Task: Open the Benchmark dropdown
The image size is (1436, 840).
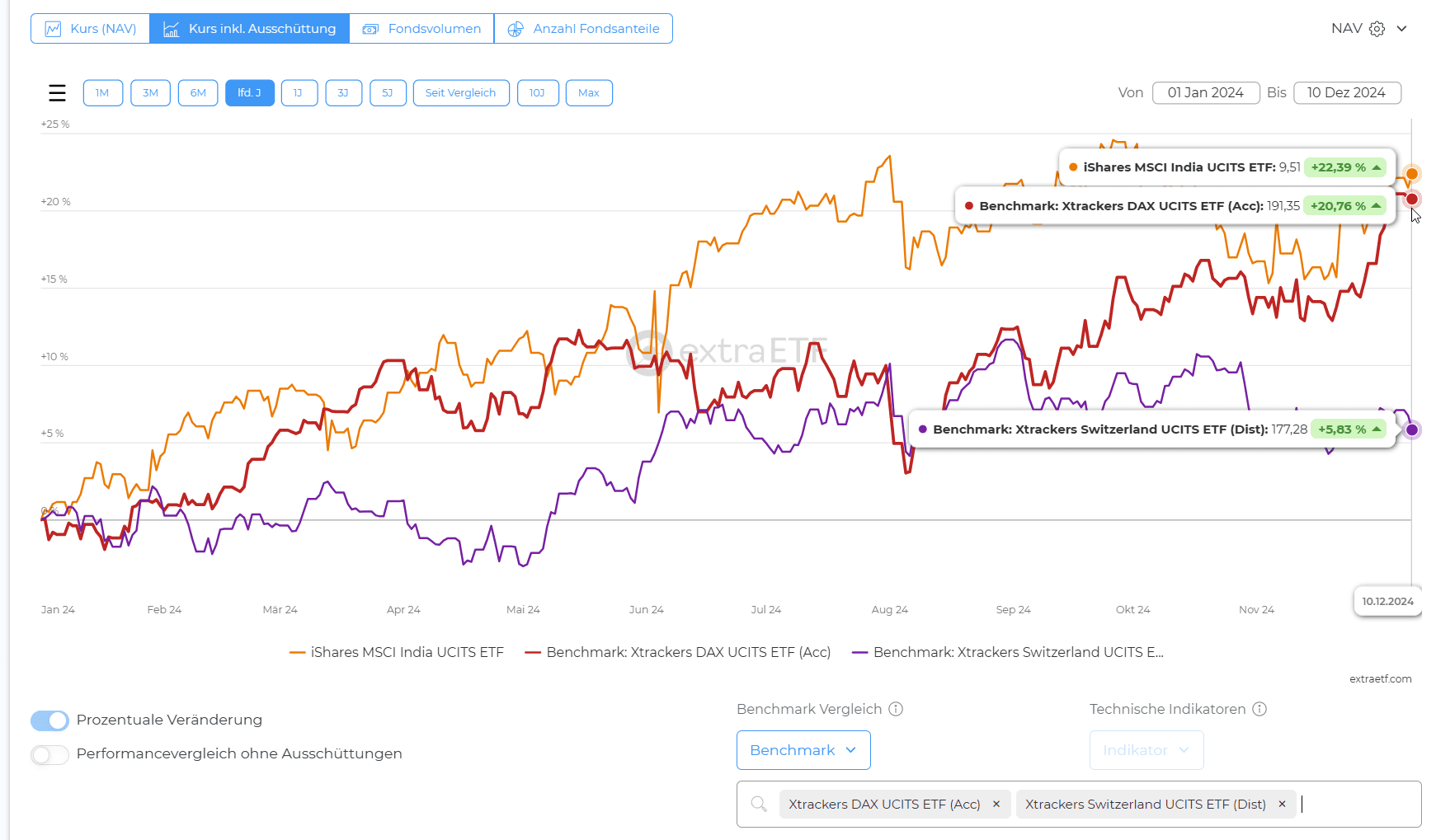Action: tap(803, 750)
